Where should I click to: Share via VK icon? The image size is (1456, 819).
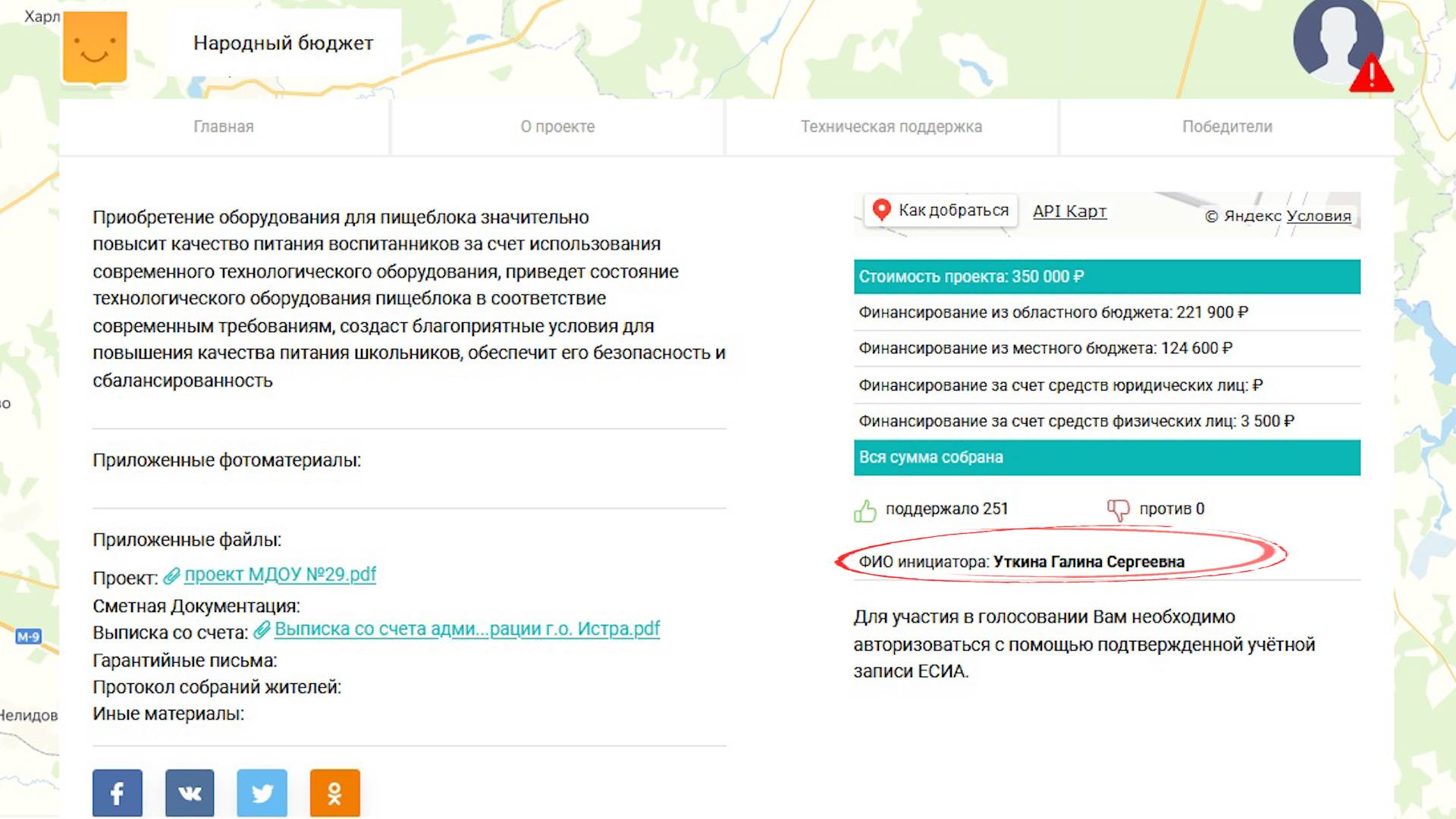[190, 793]
